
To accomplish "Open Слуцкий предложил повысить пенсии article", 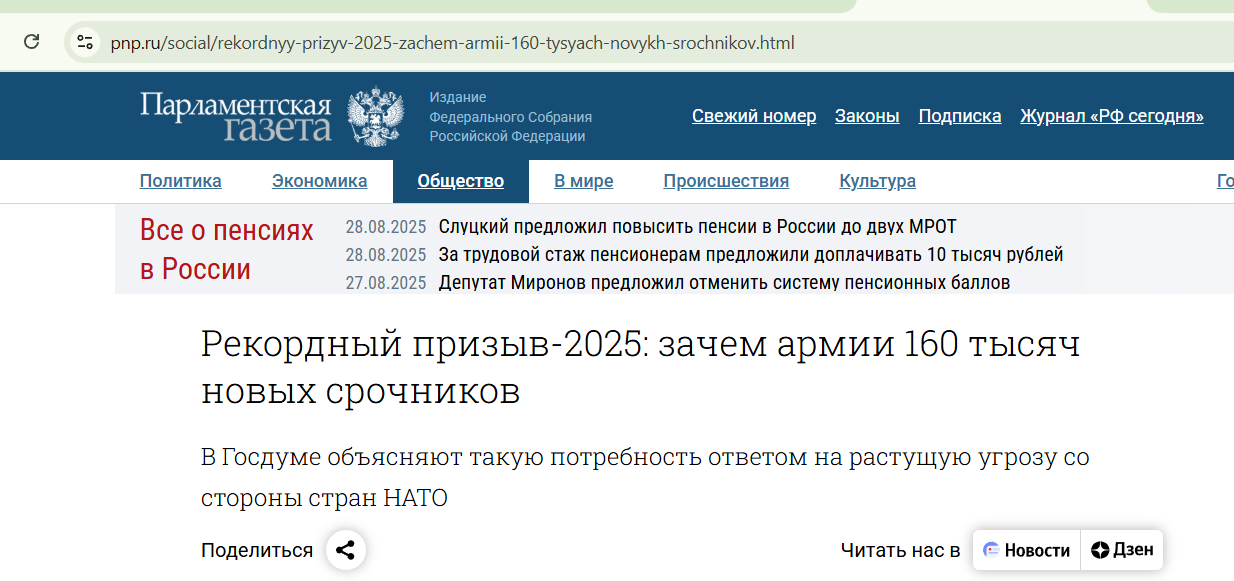I will tap(698, 226).
